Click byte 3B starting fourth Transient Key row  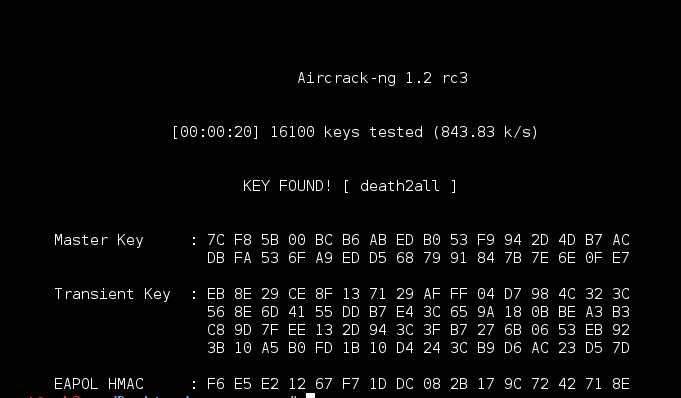pos(216,348)
